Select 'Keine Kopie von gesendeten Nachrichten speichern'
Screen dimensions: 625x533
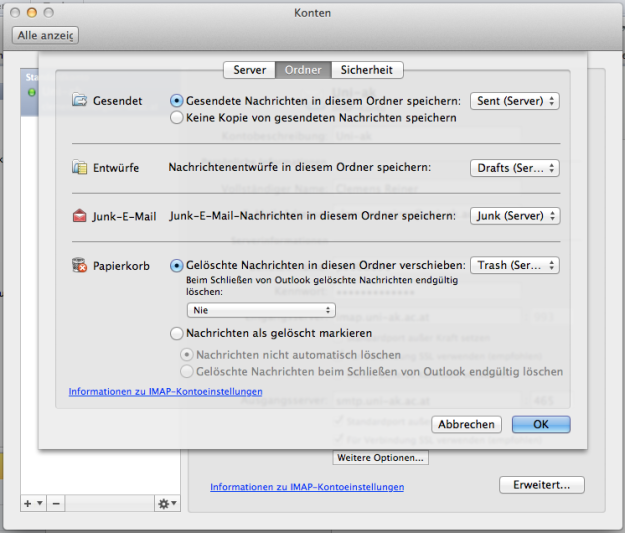coord(178,117)
